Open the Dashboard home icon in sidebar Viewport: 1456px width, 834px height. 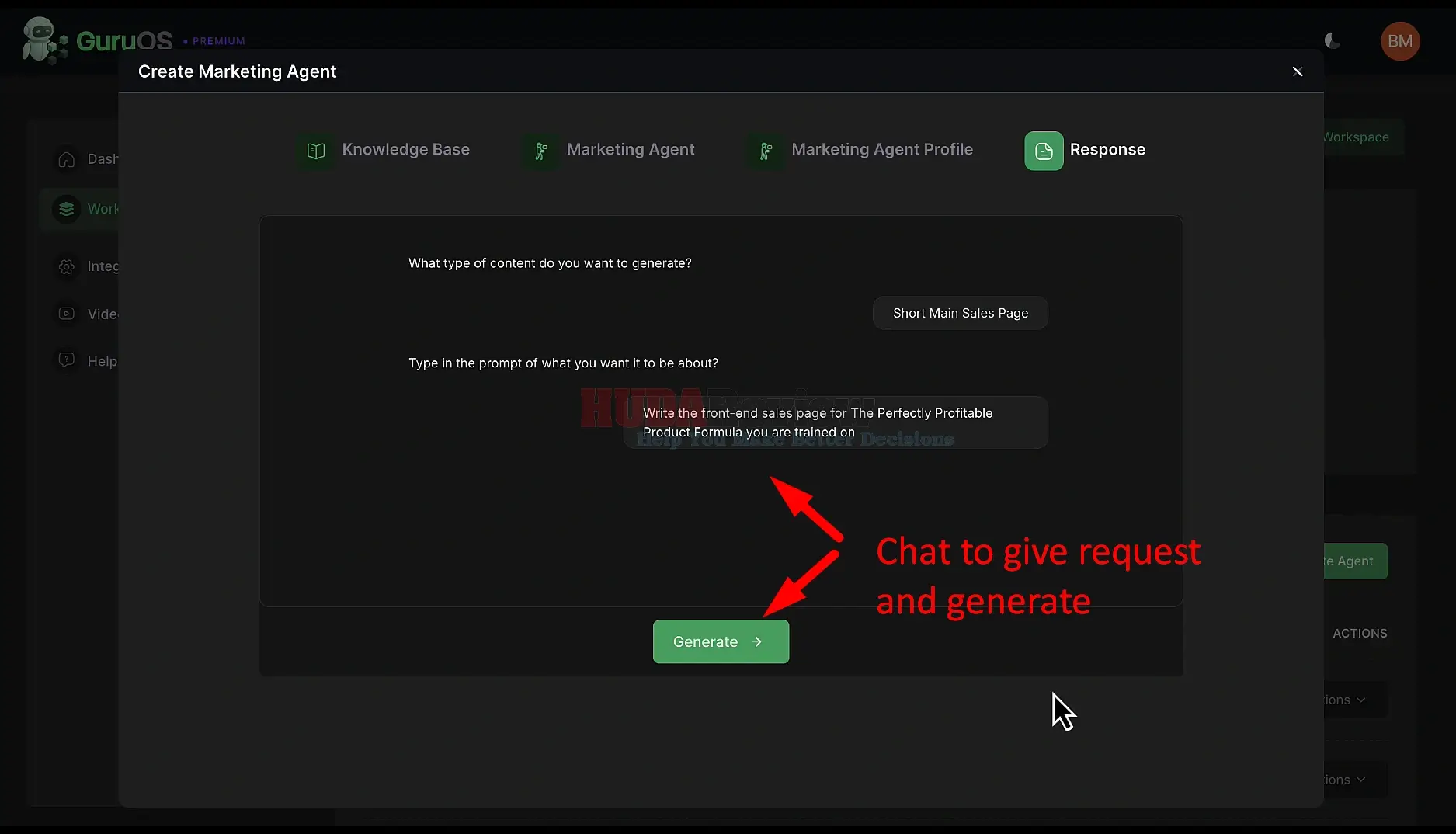tap(67, 159)
